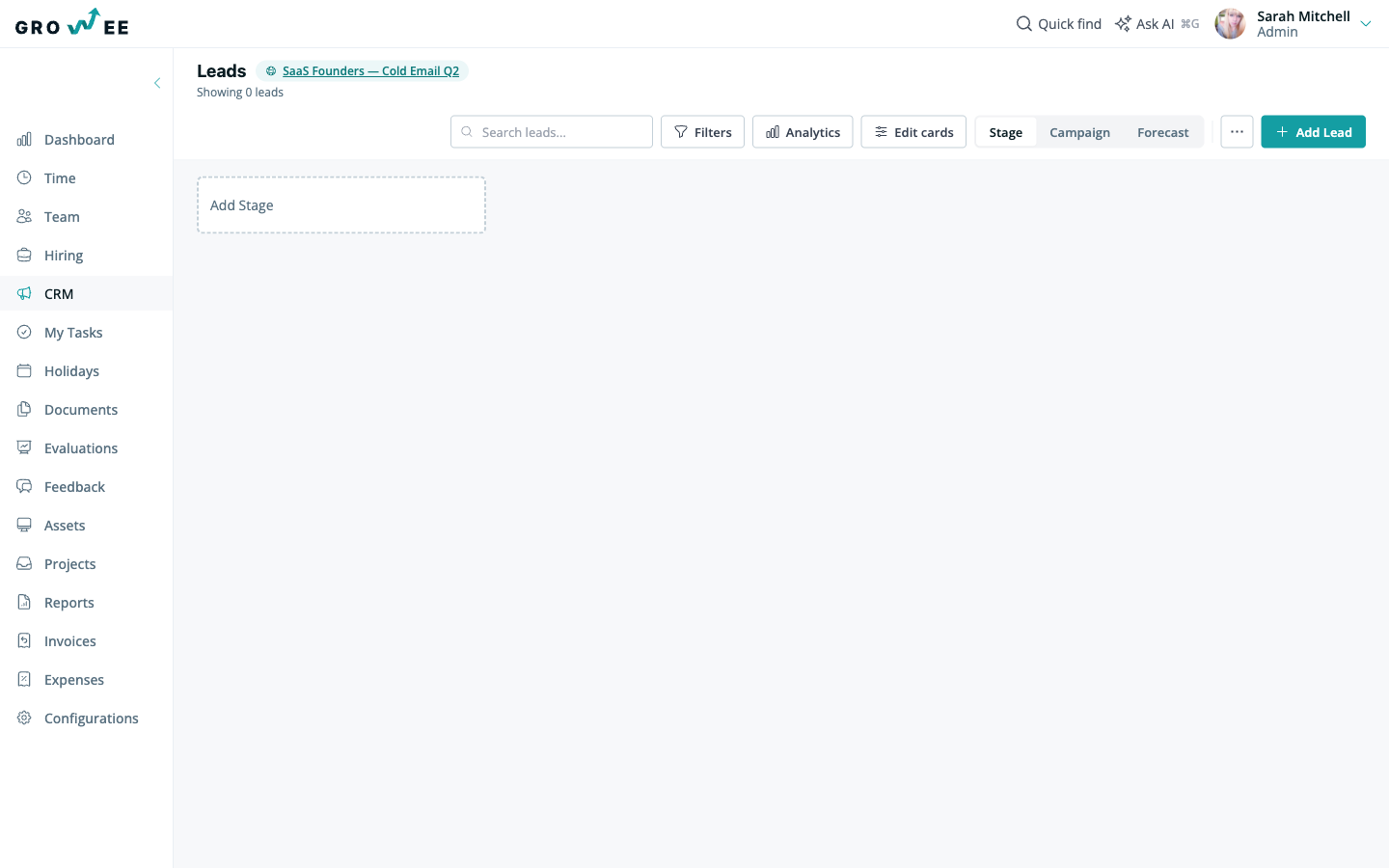Screen dimensions: 1389x868
Task: Navigate to Reports
Action: 87,603
